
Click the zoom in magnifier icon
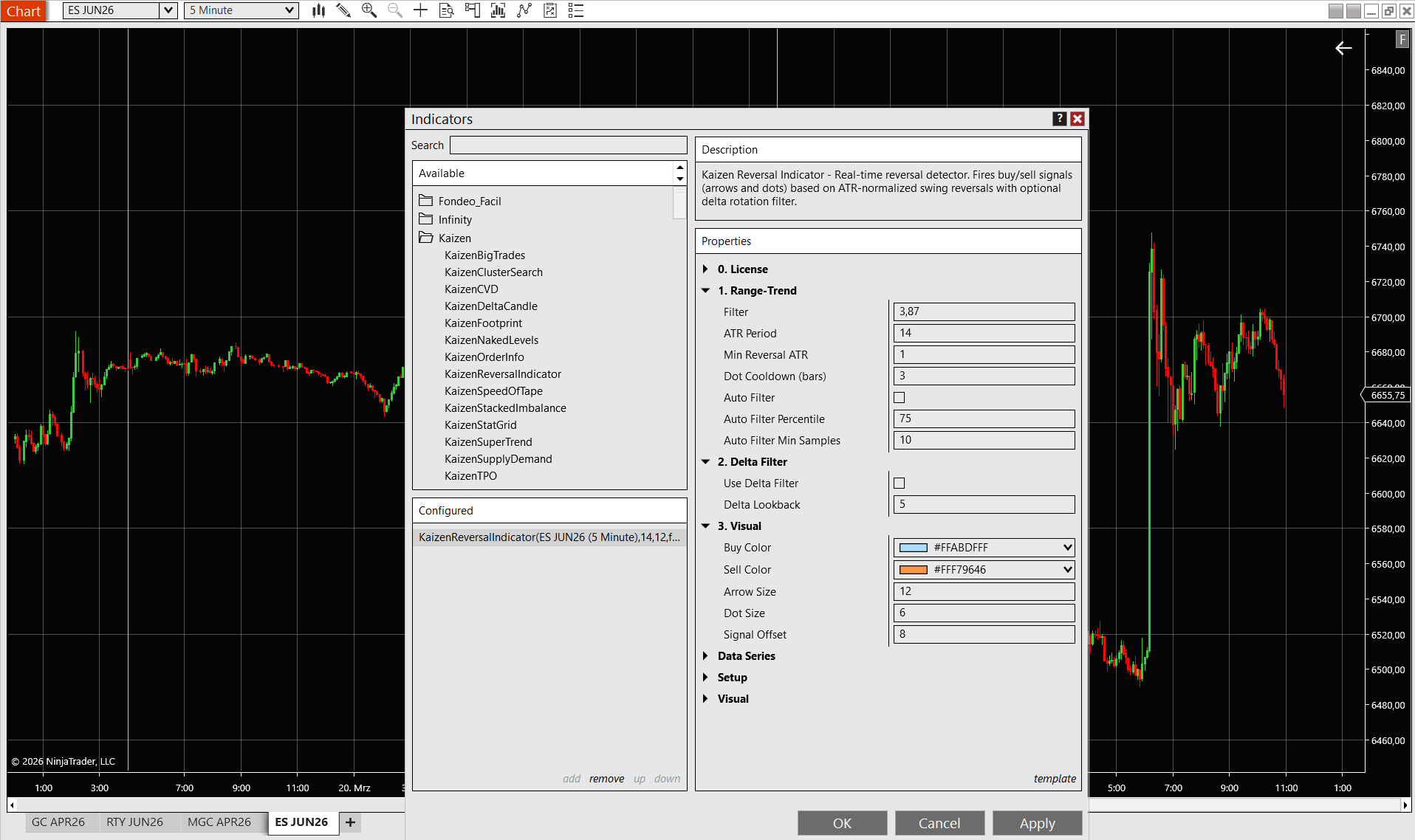[369, 10]
